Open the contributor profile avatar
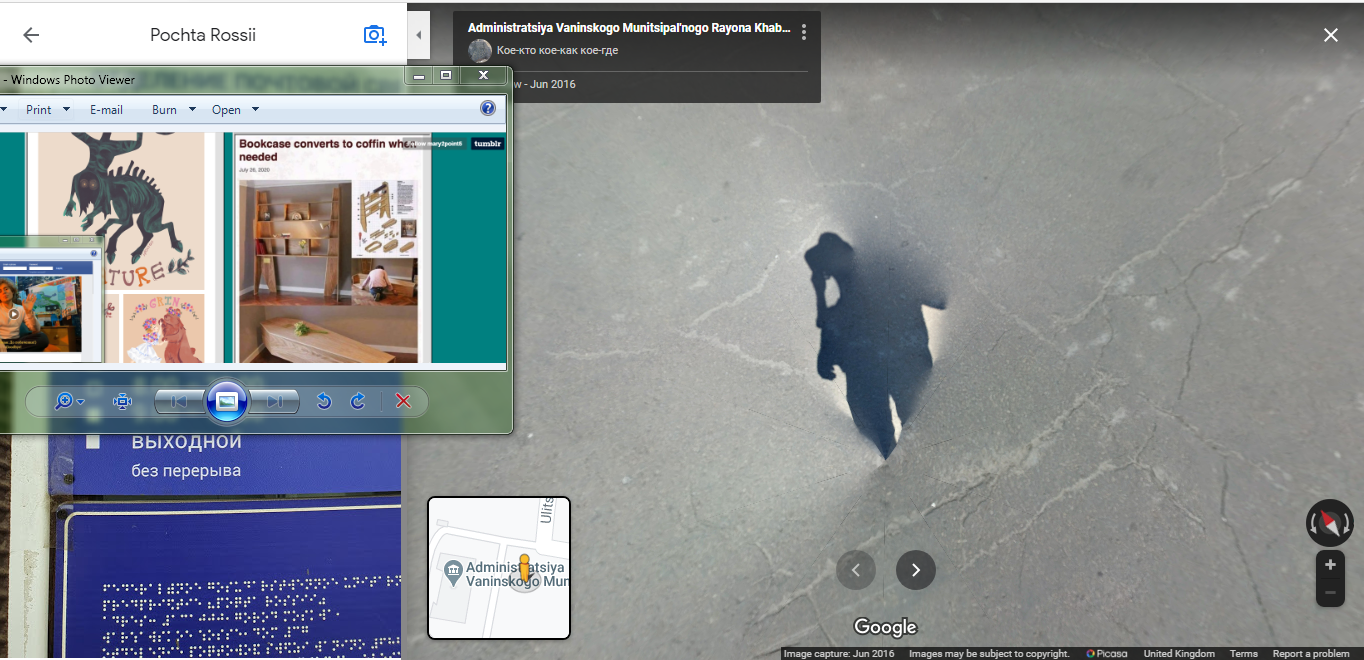Viewport: 1364px width, 660px height. coord(480,51)
